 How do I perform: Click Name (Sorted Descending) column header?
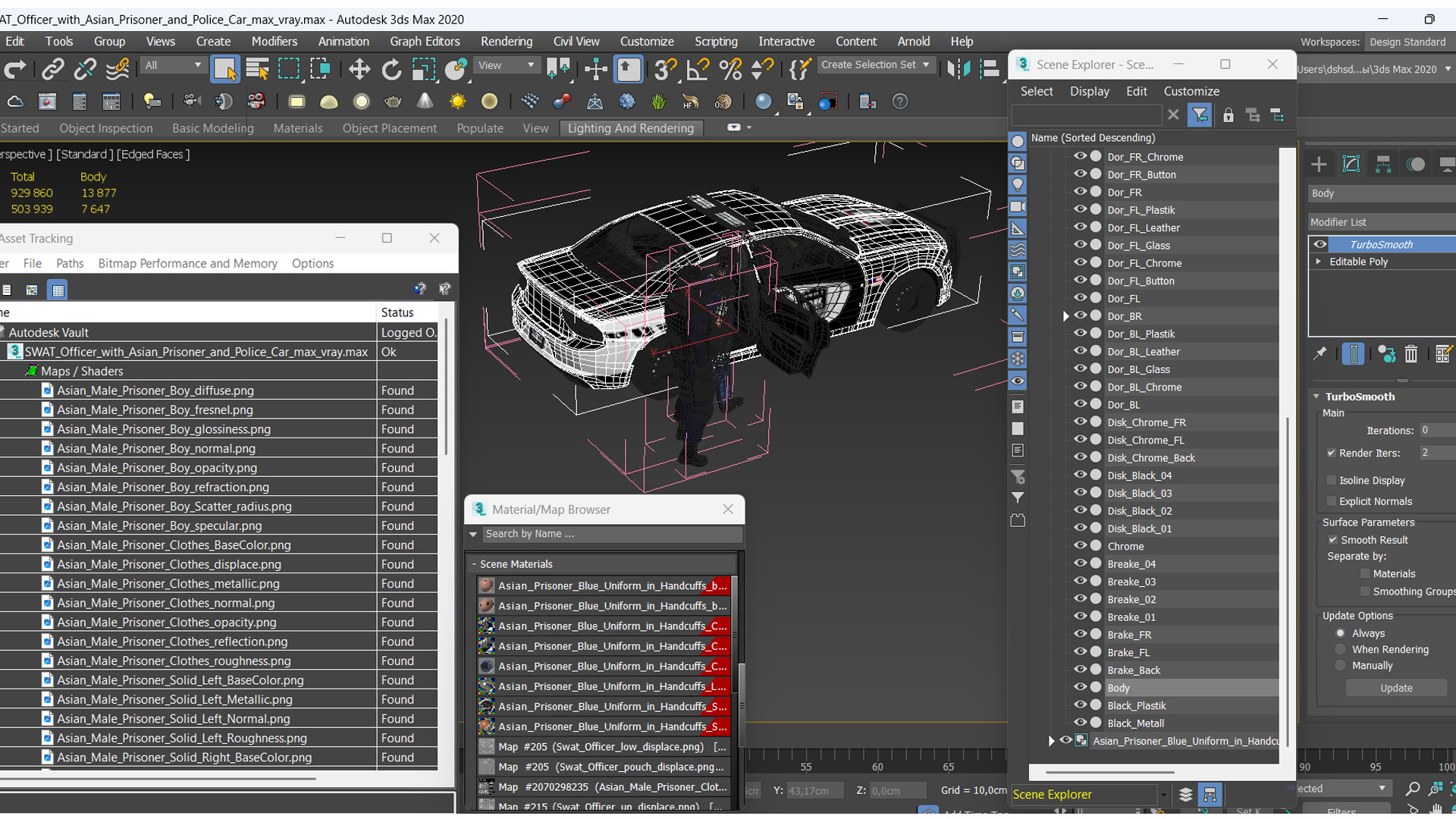(x=1153, y=138)
